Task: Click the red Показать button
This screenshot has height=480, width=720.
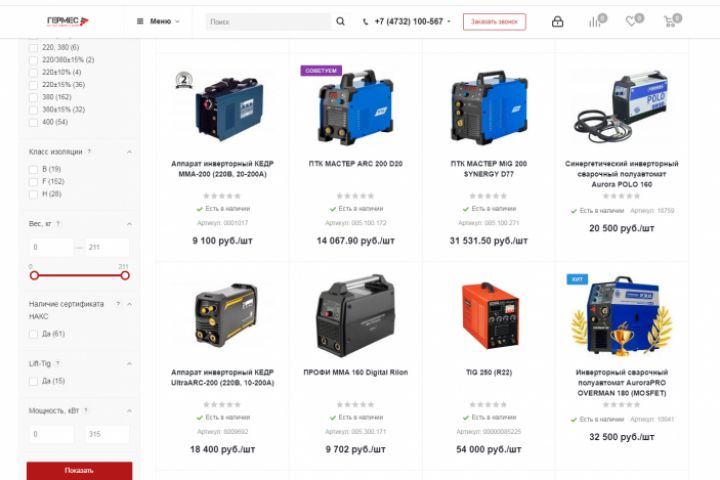Action: tap(79, 470)
